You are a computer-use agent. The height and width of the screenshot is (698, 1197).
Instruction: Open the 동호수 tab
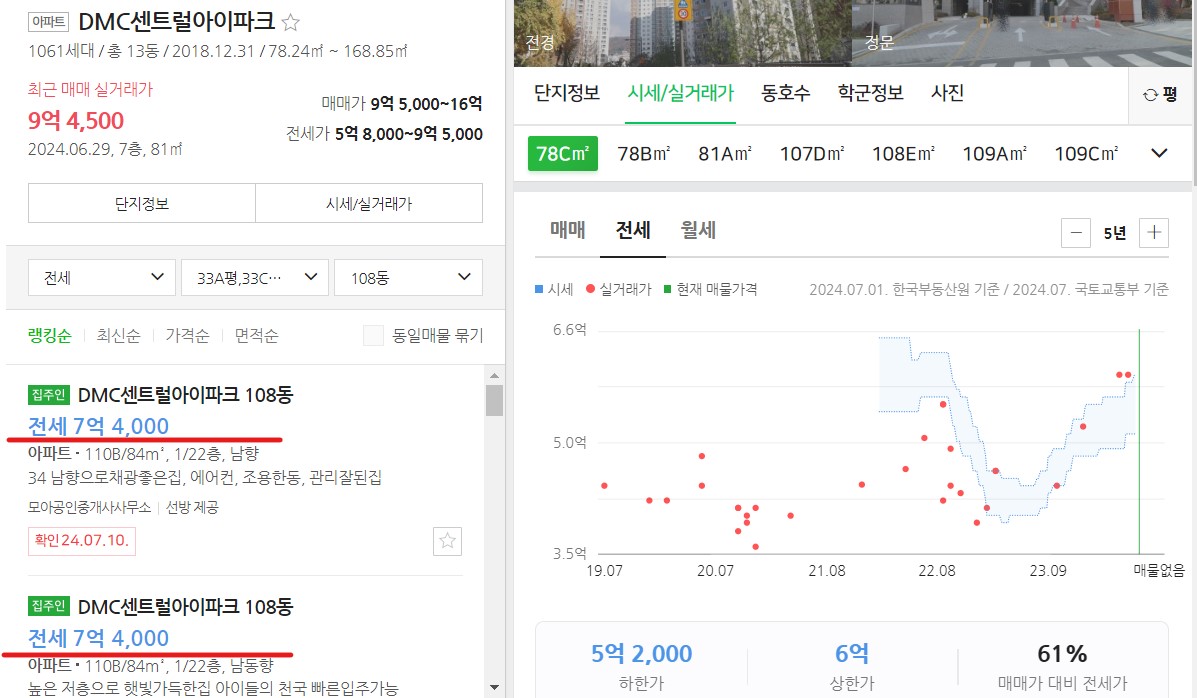(786, 93)
